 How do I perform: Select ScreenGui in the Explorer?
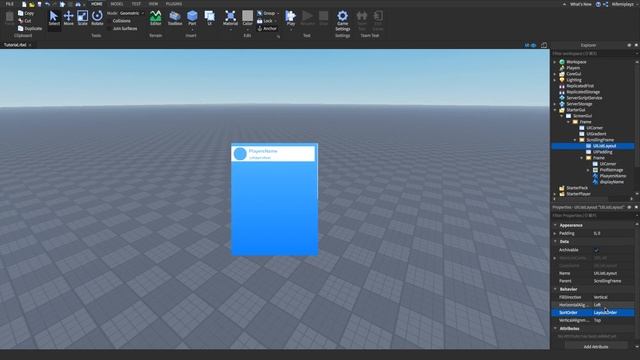pos(582,116)
